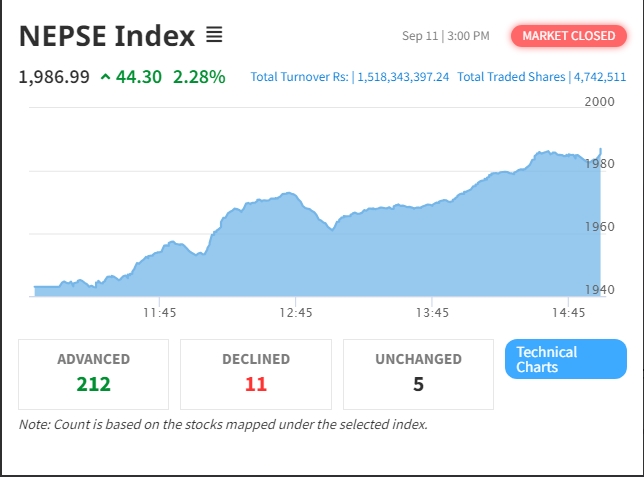Viewport: 644px width, 477px height.
Task: Click the index value 1,986.99
Action: coord(54,77)
